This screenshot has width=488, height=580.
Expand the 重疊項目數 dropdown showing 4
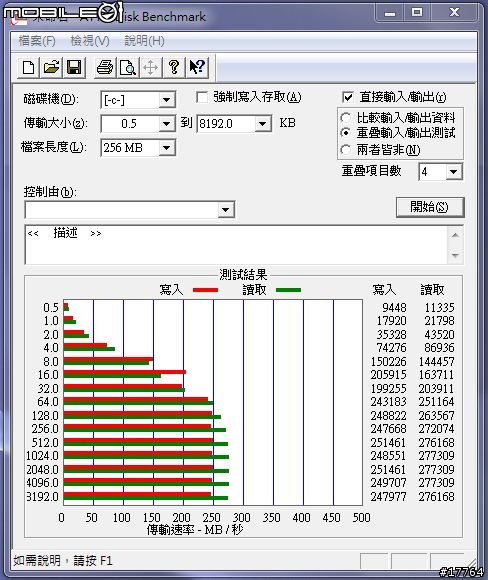454,172
